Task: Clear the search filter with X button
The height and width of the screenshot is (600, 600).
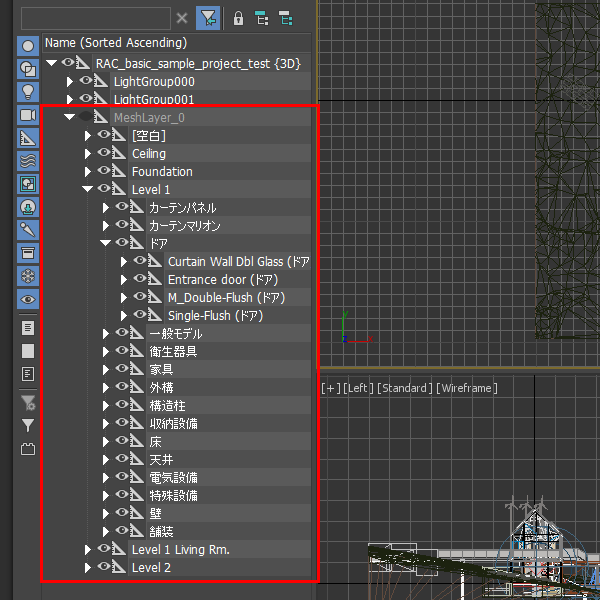Action: [x=181, y=18]
